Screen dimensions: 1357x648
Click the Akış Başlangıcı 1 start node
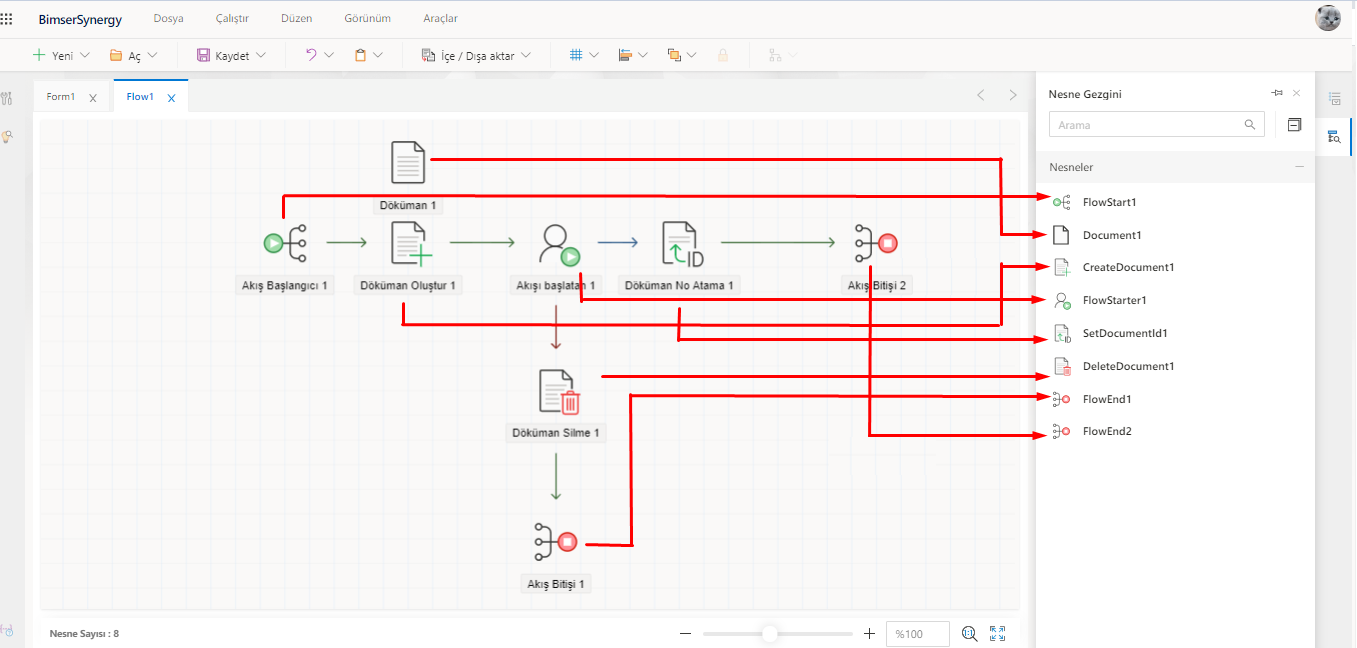point(284,243)
